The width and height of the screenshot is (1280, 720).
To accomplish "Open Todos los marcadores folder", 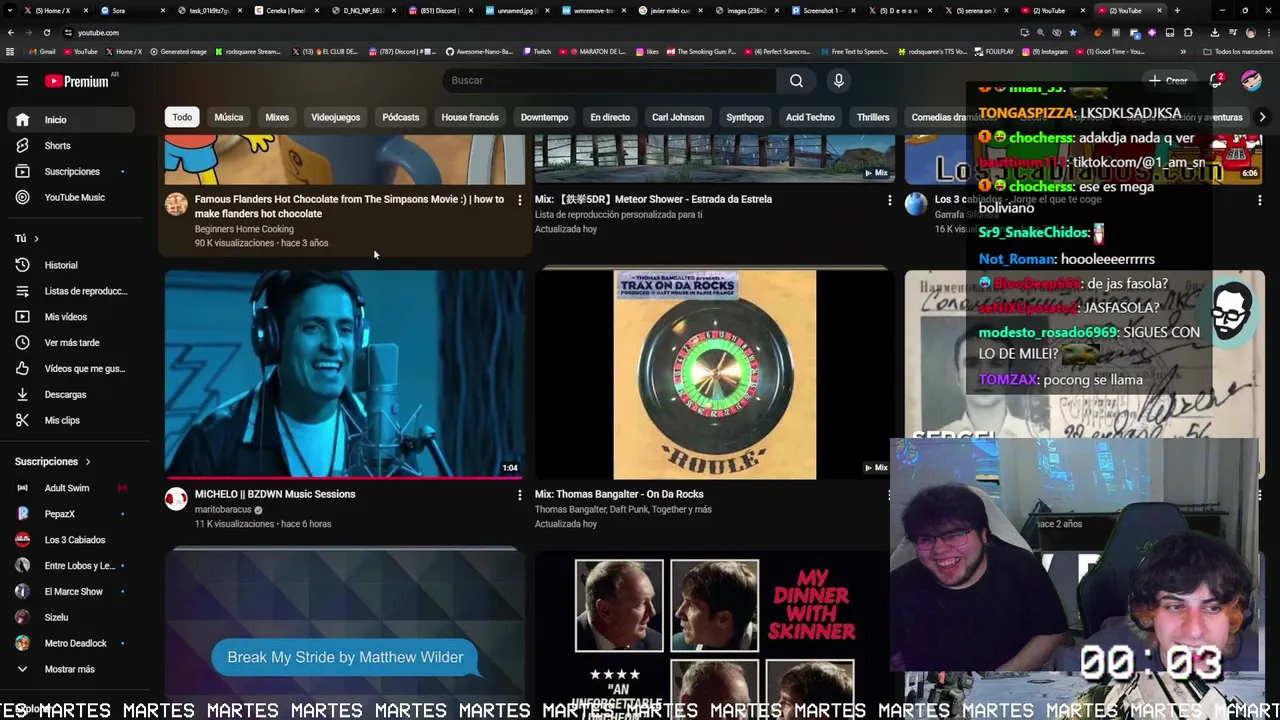I will point(1238,51).
